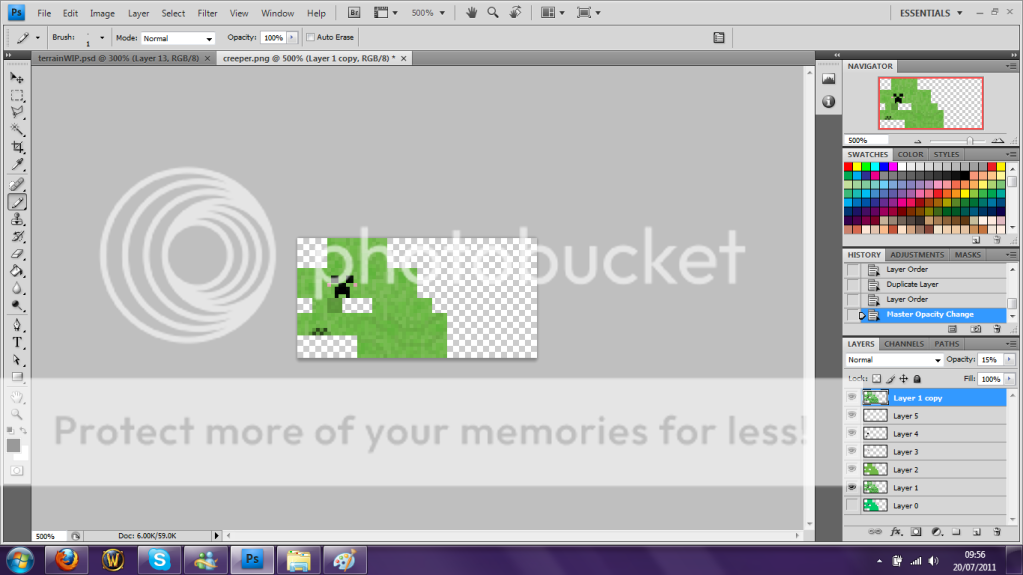Viewport: 1023px width, 575px height.
Task: Open layer Opacity slider arrow
Action: 1009,360
